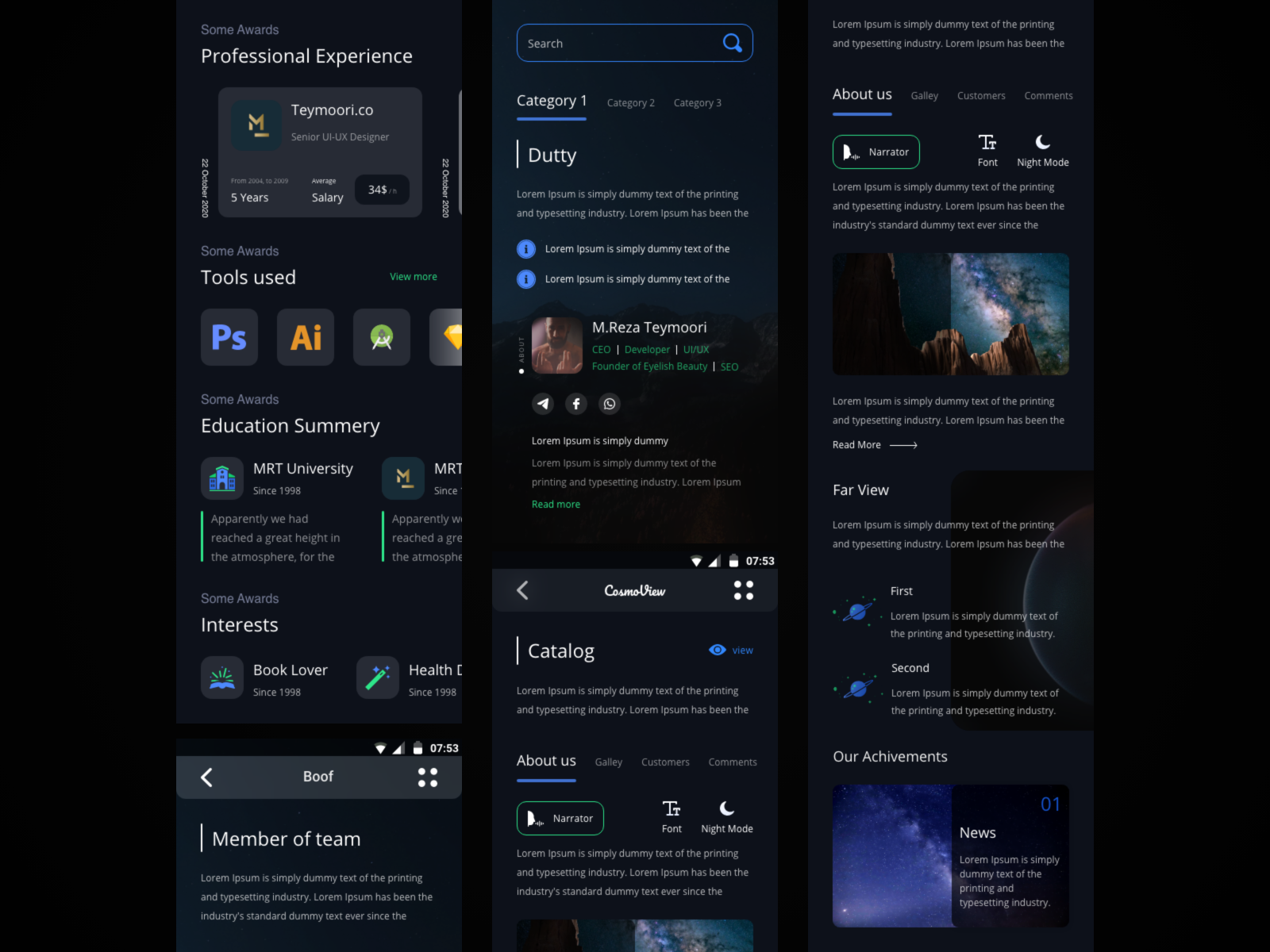Switch to the Category 2 tab

tap(630, 102)
